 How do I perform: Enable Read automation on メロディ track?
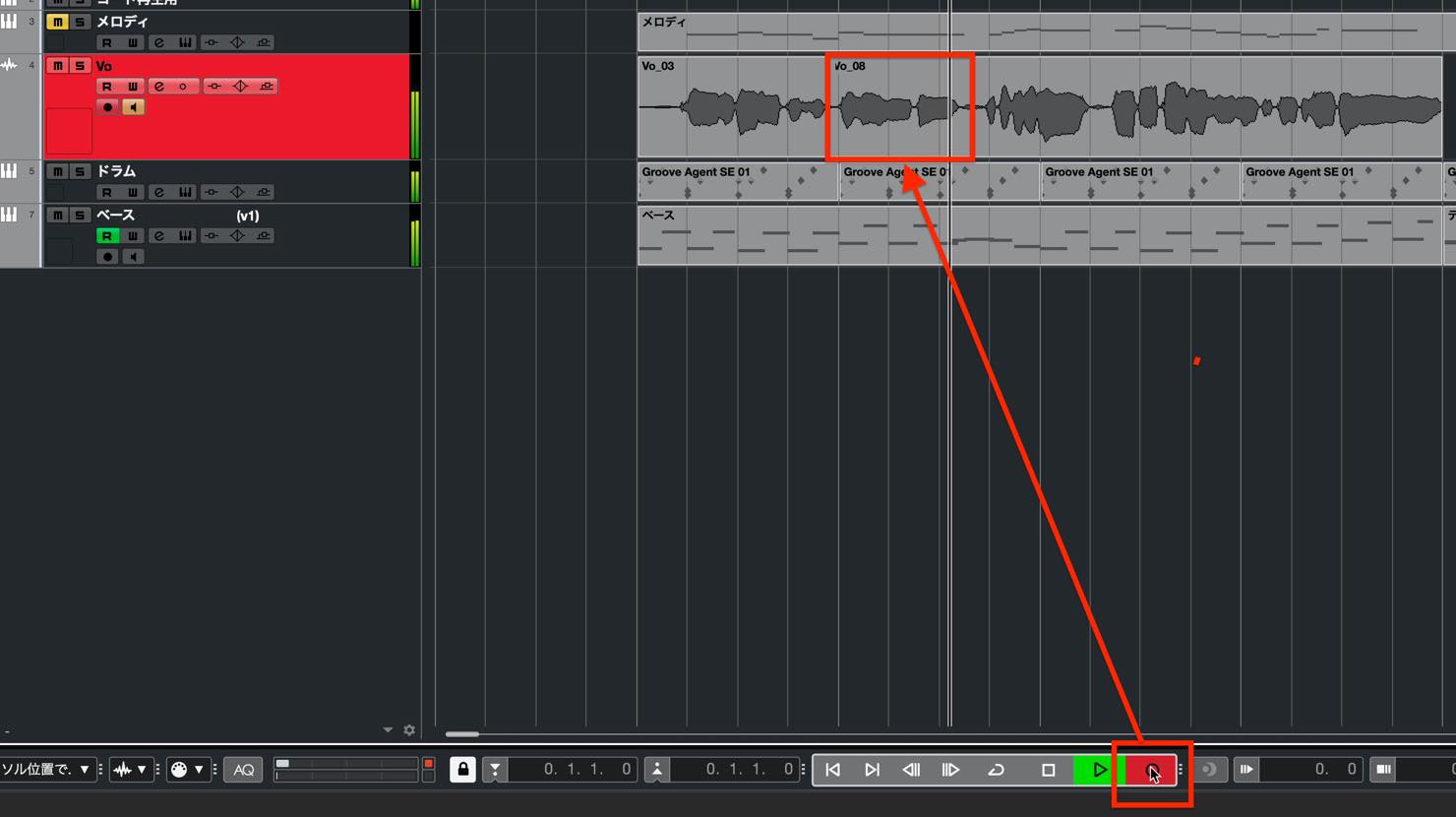107,42
